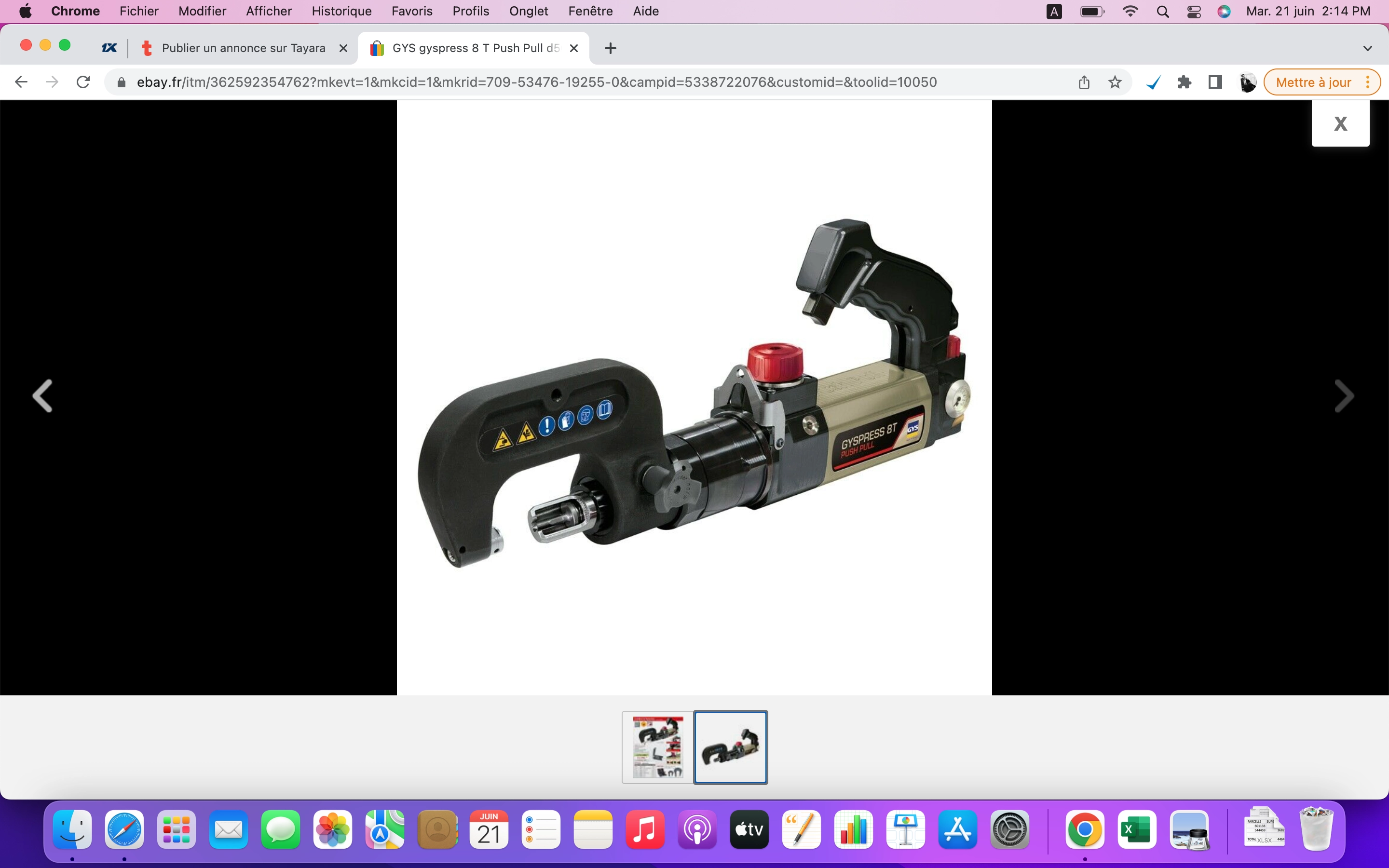Open the Calendar showing 21 in the Dock
The height and width of the screenshot is (868, 1389).
click(489, 829)
